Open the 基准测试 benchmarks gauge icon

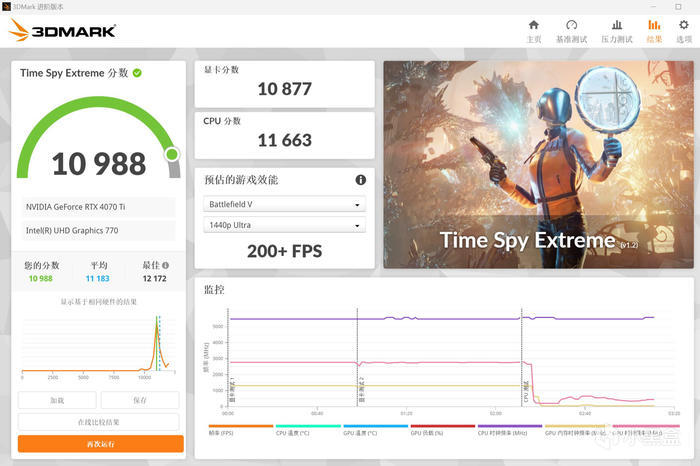[x=571, y=25]
